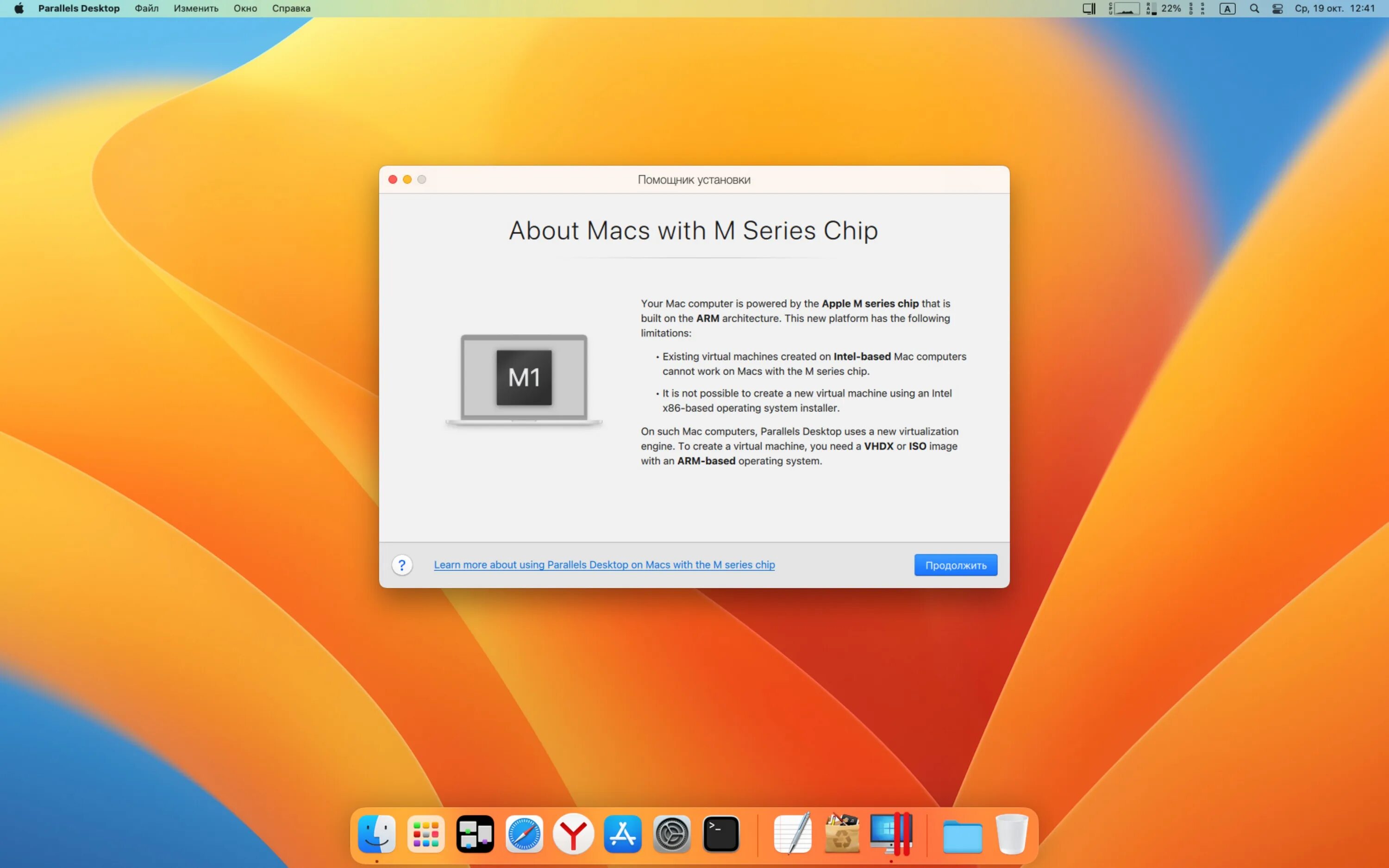The image size is (1389, 868).
Task: Click the SSD monitor indicator
Action: pos(1191,9)
